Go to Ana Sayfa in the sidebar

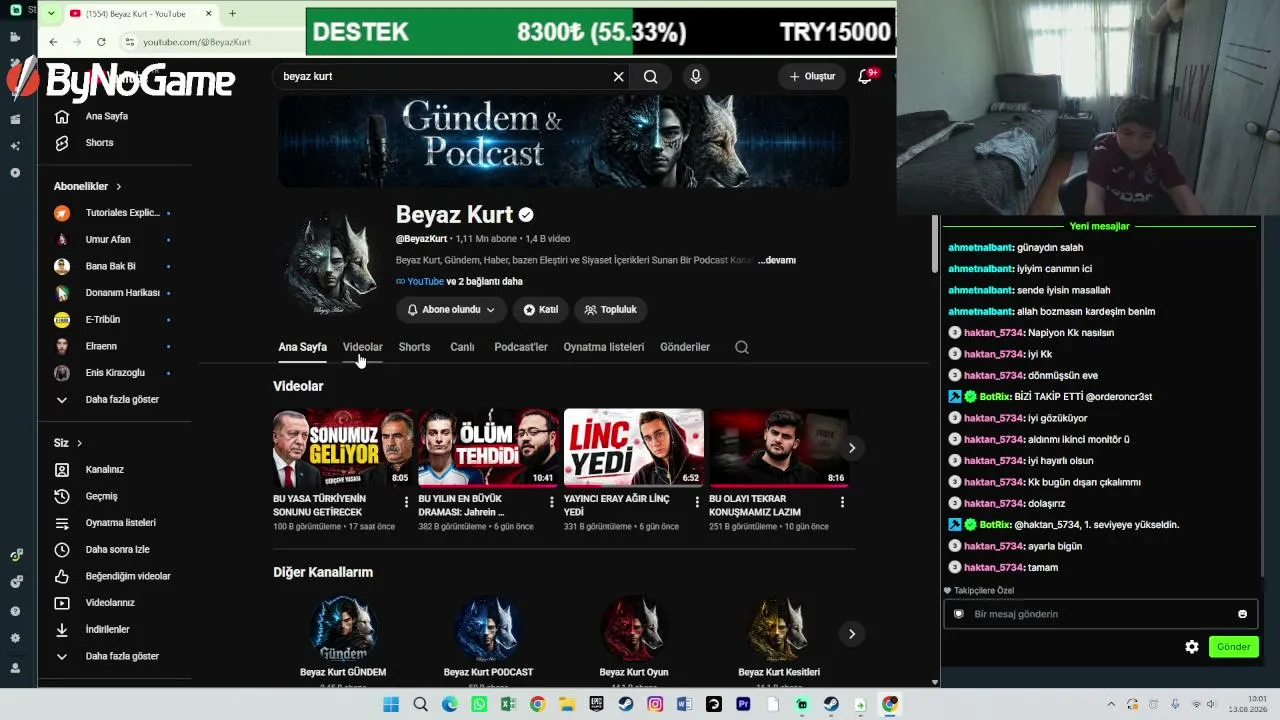click(108, 116)
